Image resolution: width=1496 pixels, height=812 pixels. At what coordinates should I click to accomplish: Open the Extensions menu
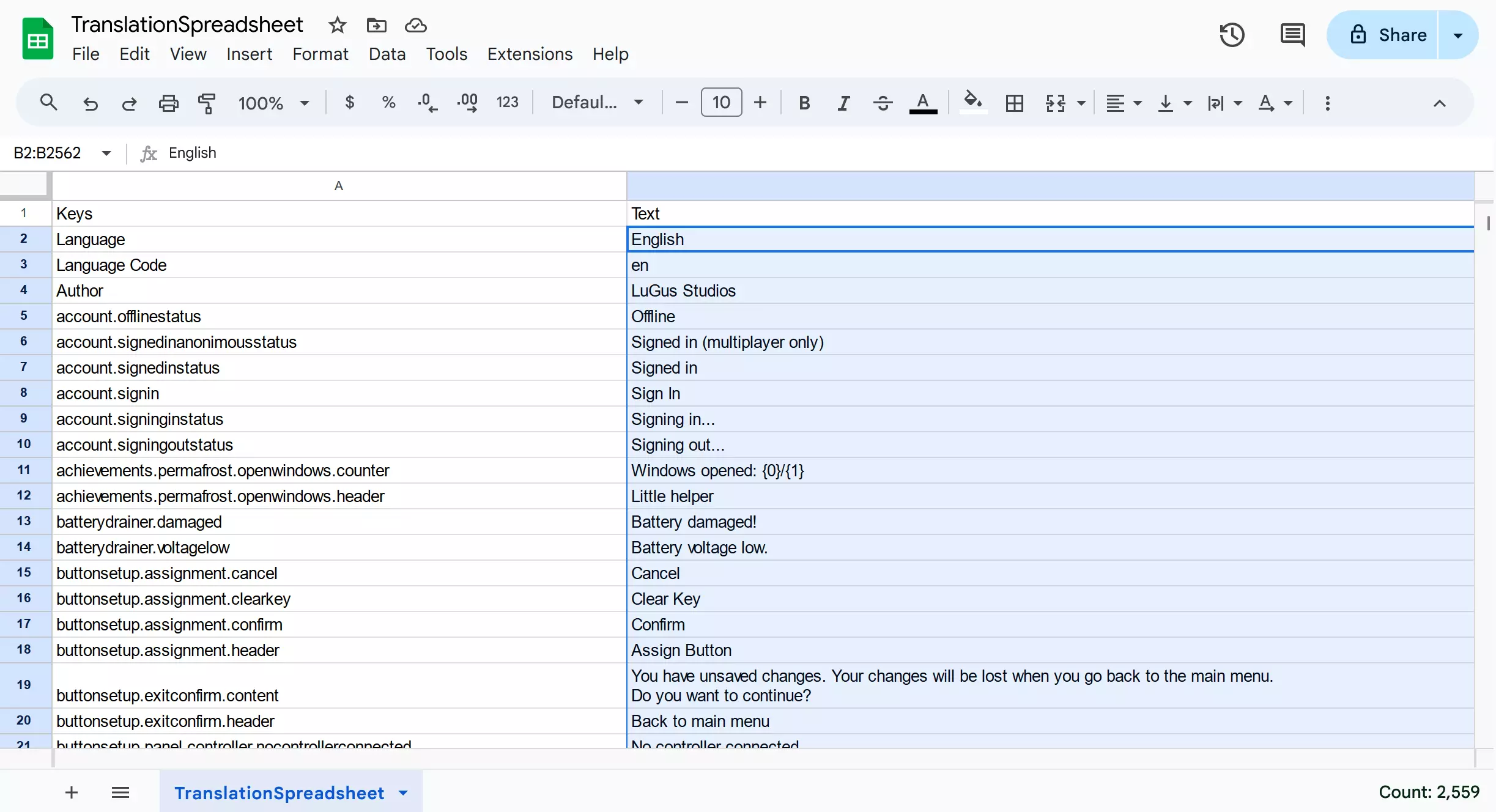click(x=530, y=54)
